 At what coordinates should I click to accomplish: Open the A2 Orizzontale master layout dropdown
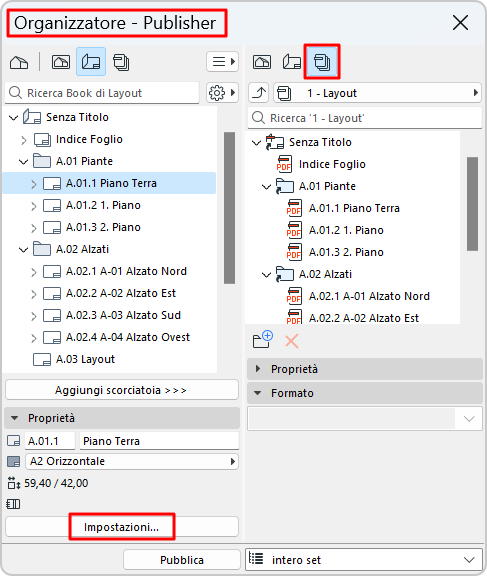coord(132,461)
